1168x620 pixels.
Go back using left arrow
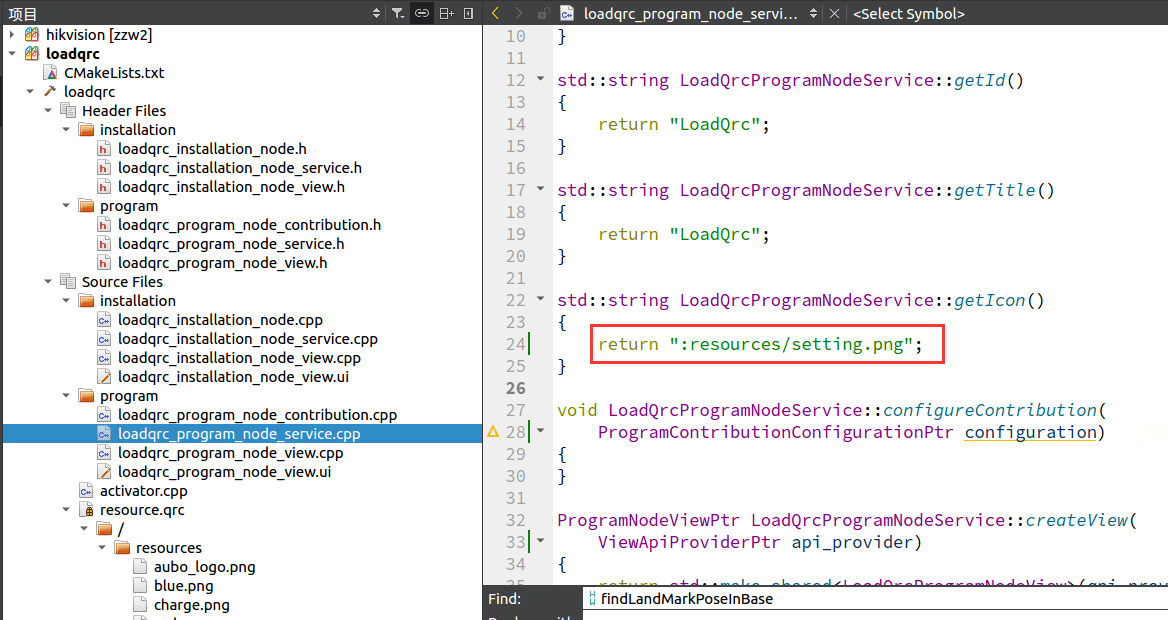[495, 13]
